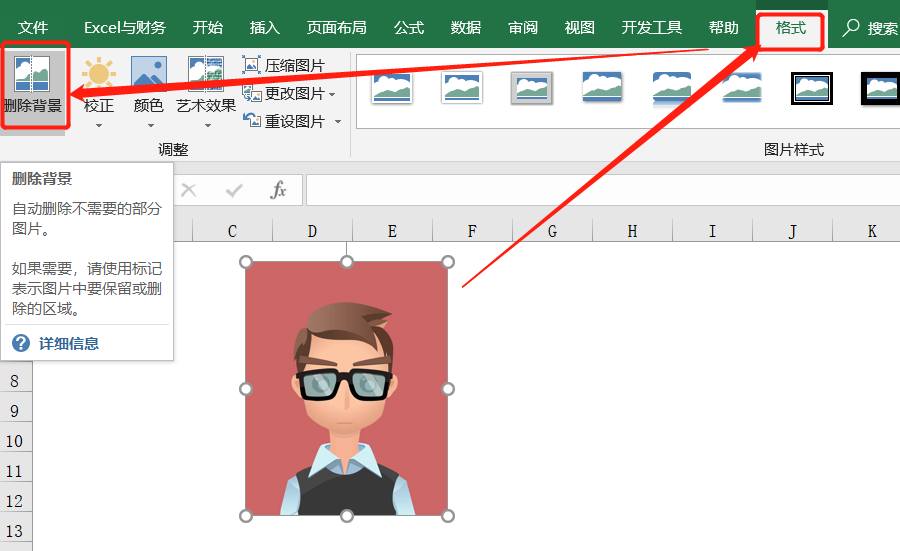
Task: Click the formula bar cancel X icon
Action: point(189,190)
